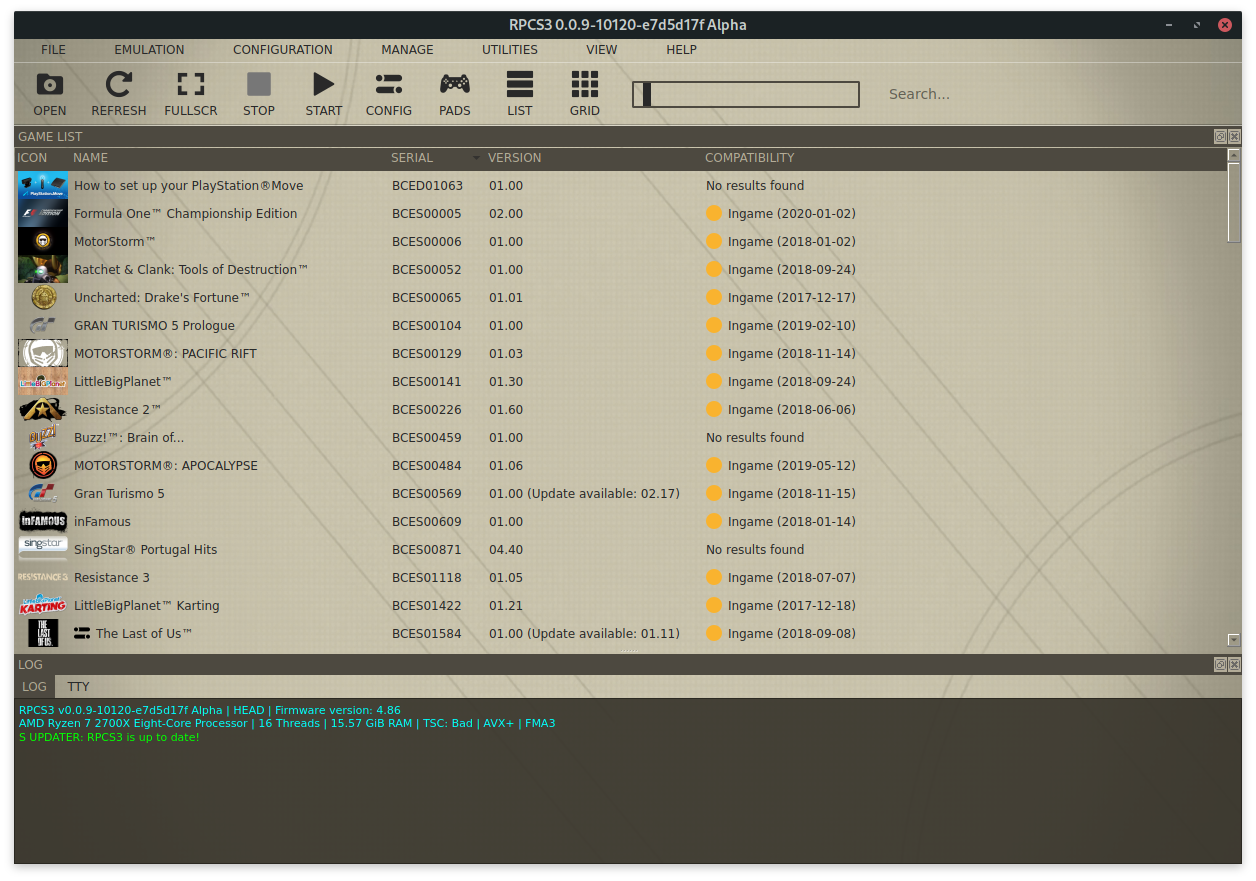Click the GRAN TURISMO 5 Prologue icon

coord(43,326)
